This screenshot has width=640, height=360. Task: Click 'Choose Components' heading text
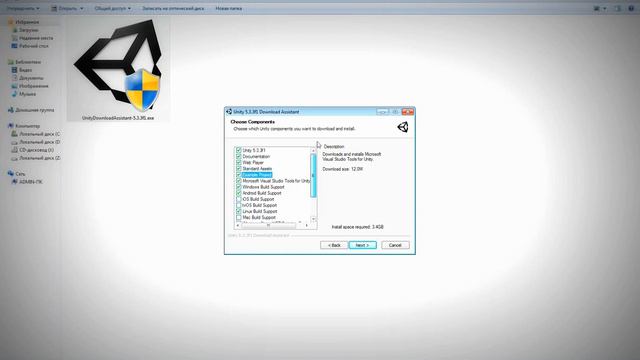252,122
